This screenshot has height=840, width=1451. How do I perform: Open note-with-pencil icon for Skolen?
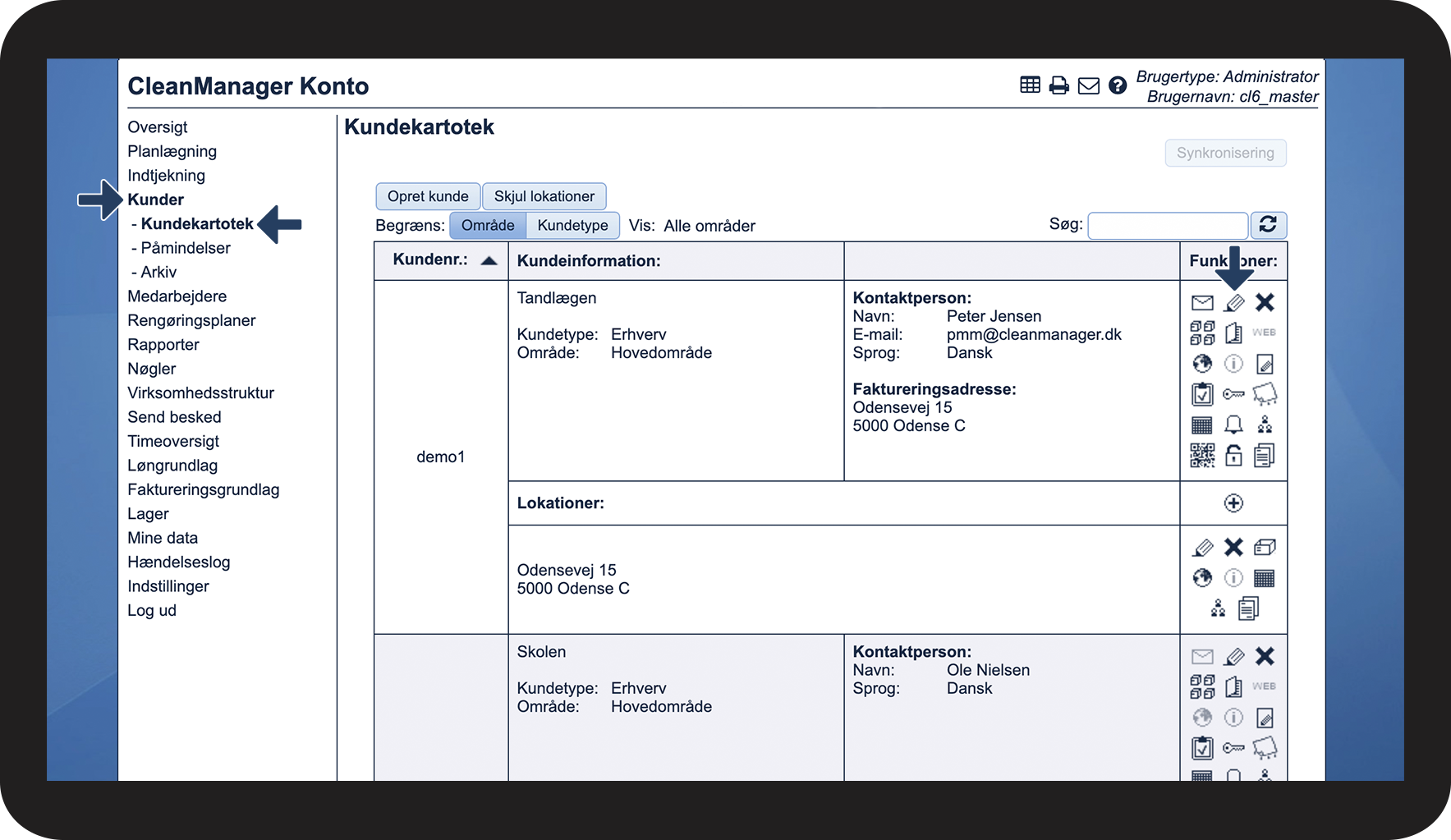click(1265, 718)
